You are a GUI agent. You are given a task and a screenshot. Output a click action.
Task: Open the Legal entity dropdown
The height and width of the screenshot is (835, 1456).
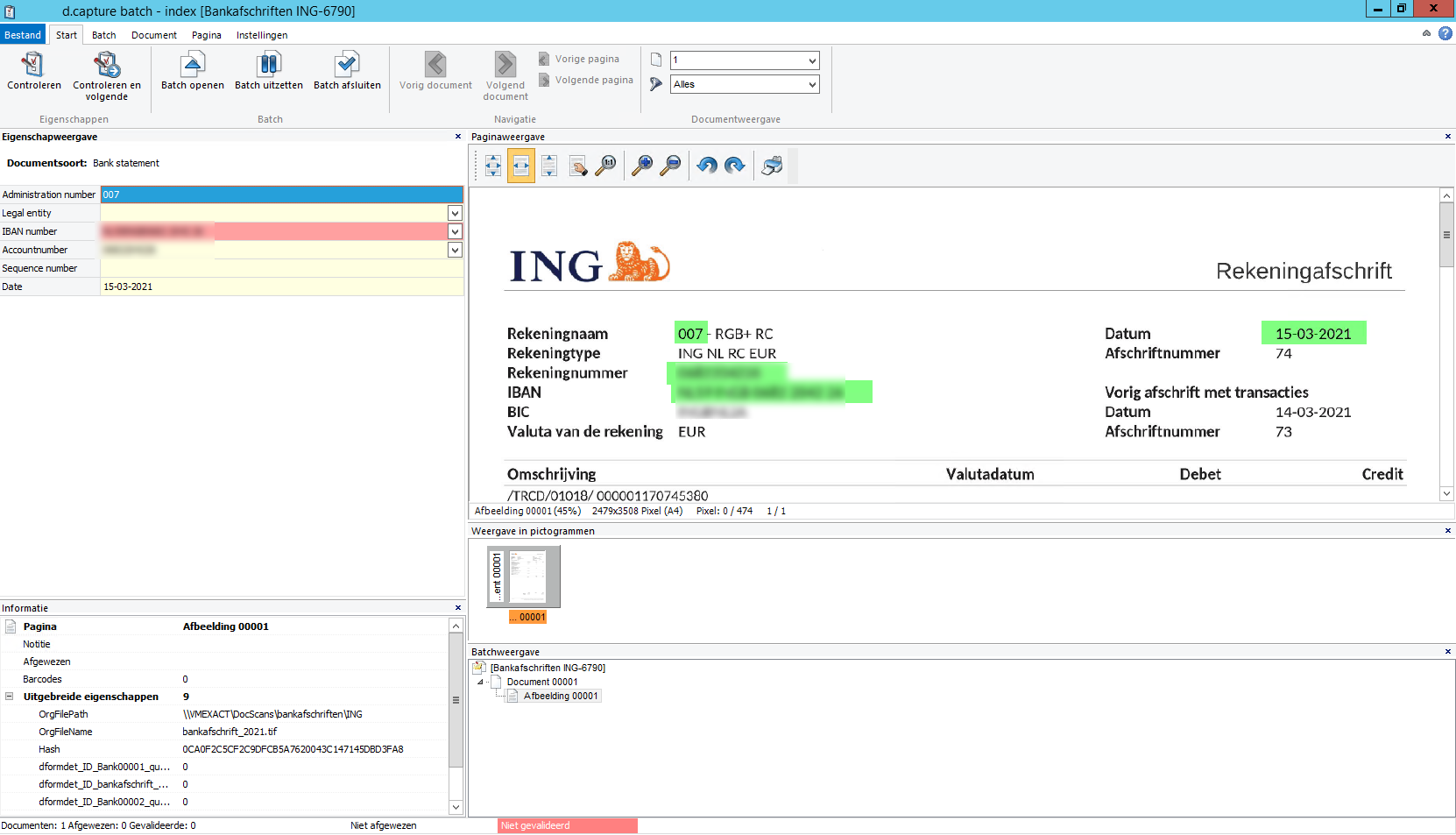coord(455,213)
